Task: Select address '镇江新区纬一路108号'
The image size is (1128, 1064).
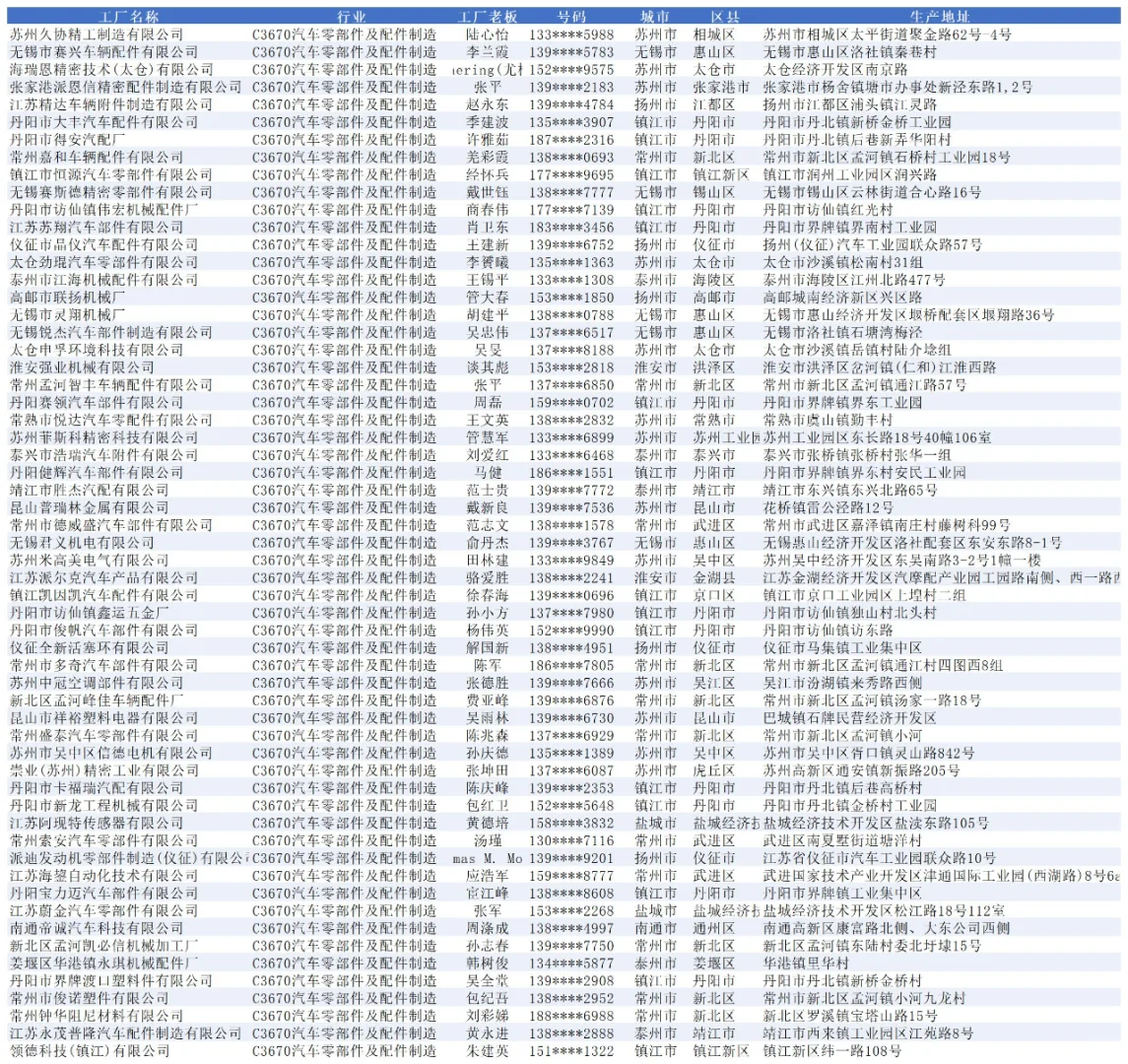Action: pos(832,1051)
